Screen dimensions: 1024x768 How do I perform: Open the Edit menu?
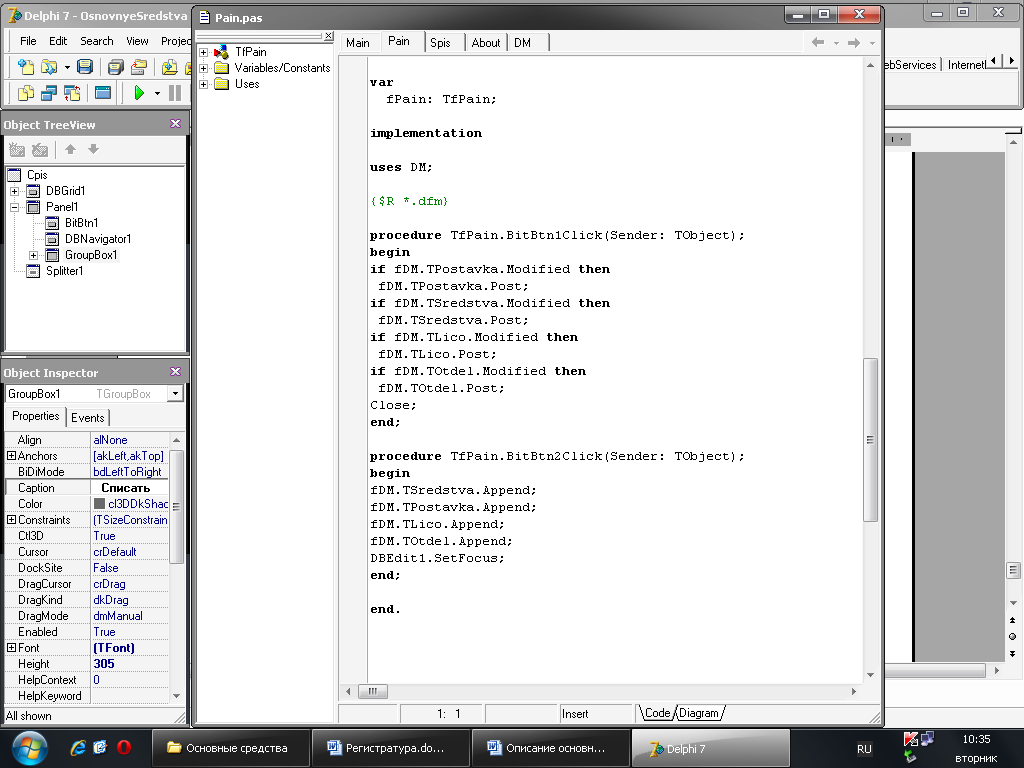click(58, 41)
